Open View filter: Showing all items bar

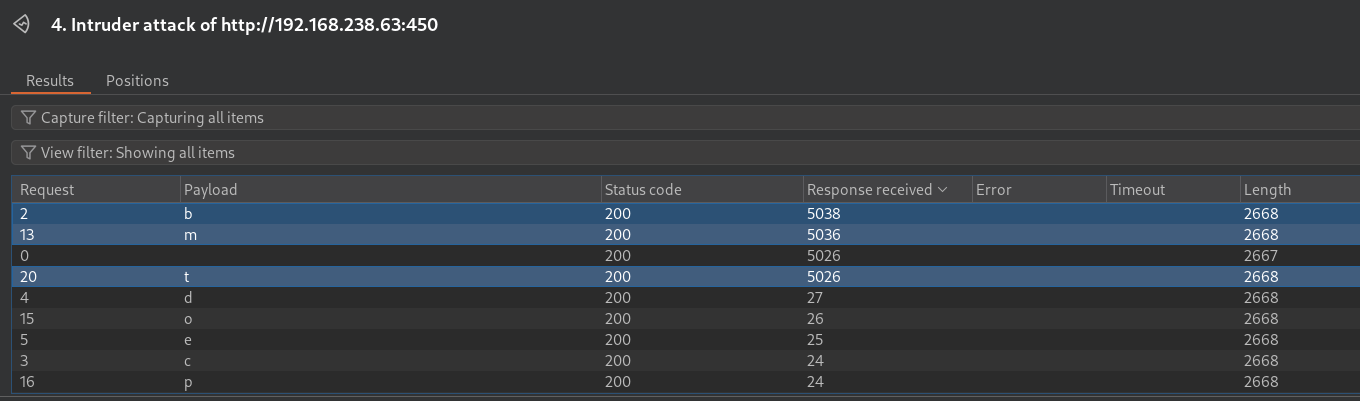[685, 153]
